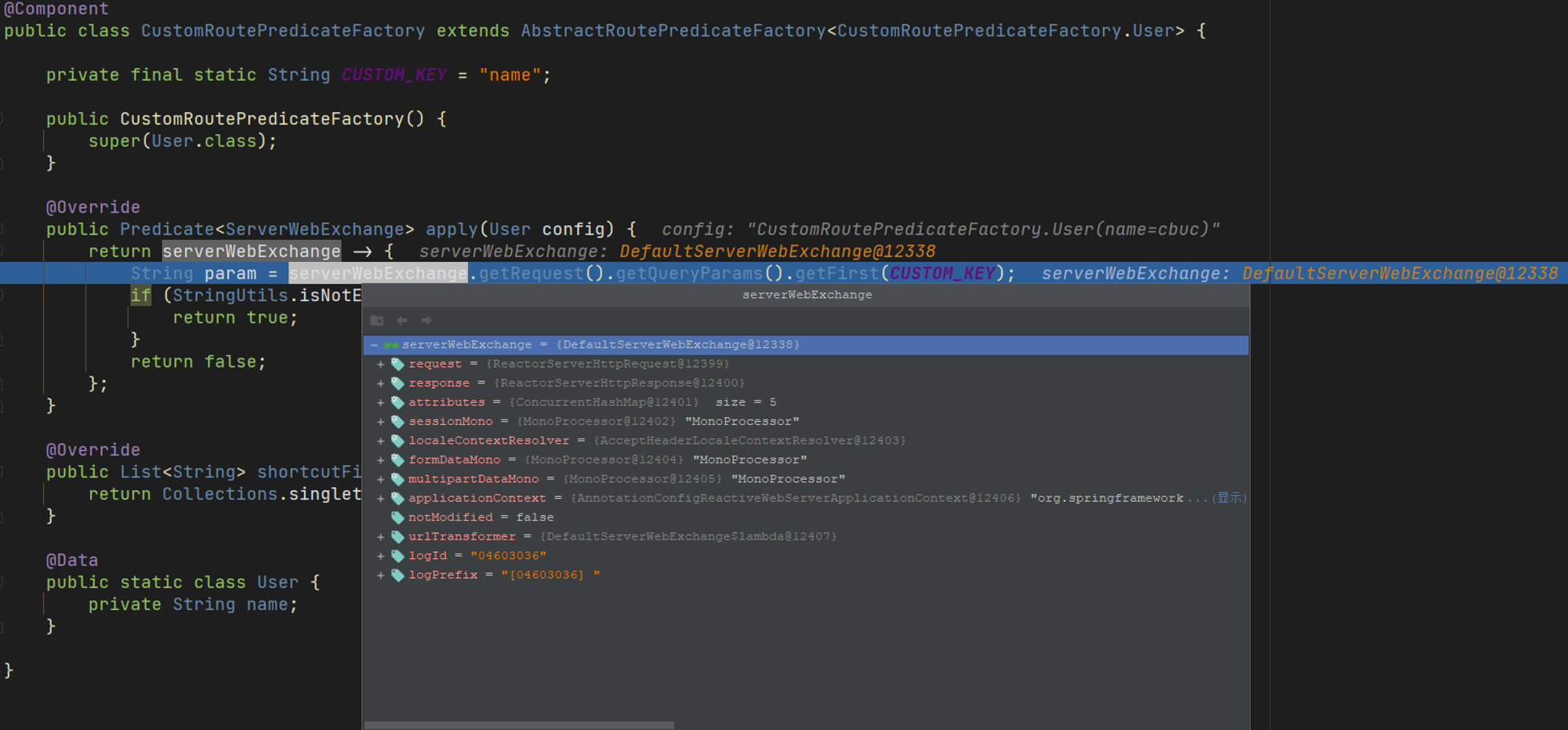
Task: Click the param variable on highlighted line
Action: (x=230, y=274)
